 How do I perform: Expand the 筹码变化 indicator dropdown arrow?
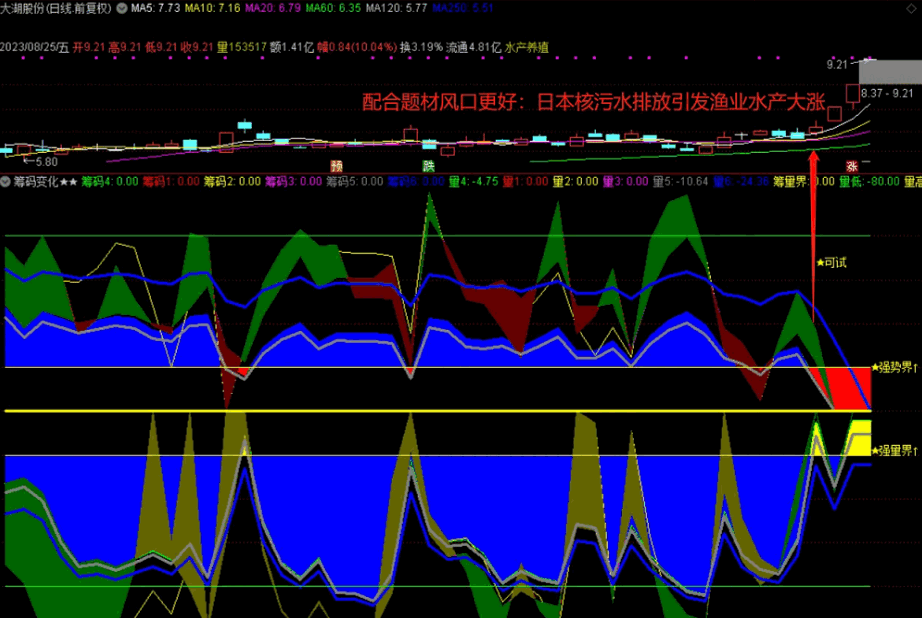pos(5,182)
